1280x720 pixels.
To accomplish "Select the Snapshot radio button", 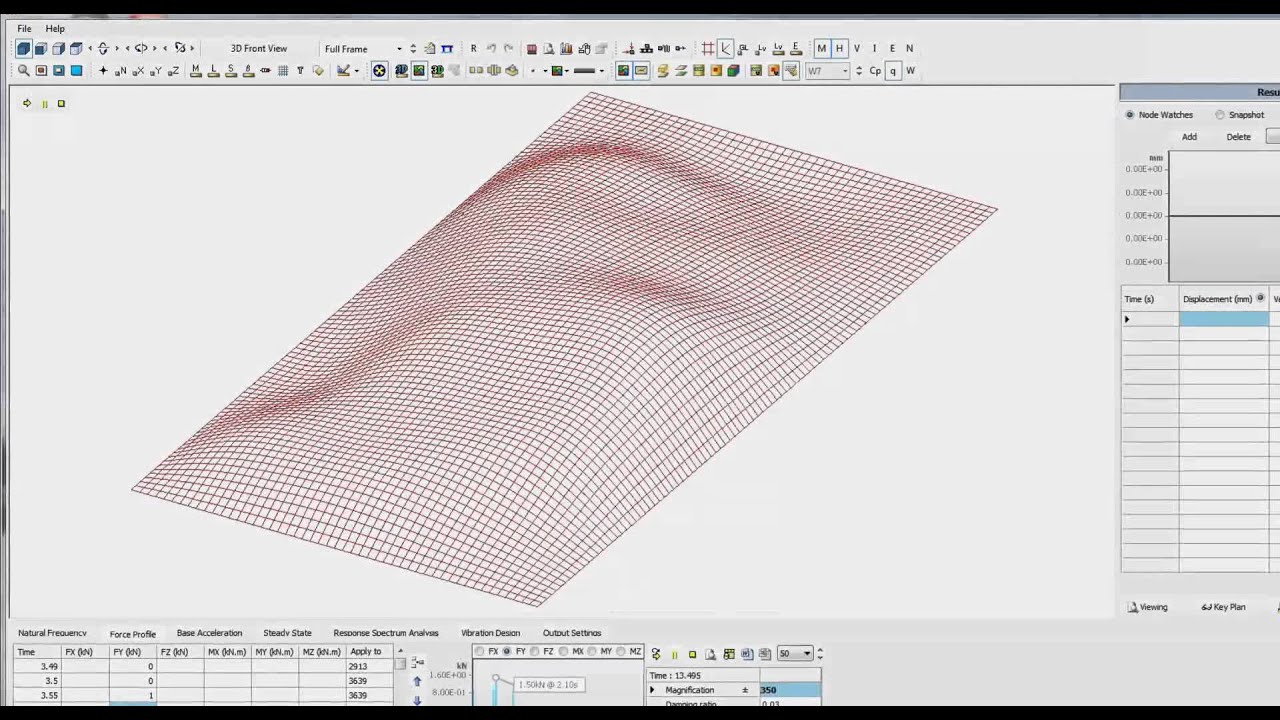I will (x=1220, y=115).
